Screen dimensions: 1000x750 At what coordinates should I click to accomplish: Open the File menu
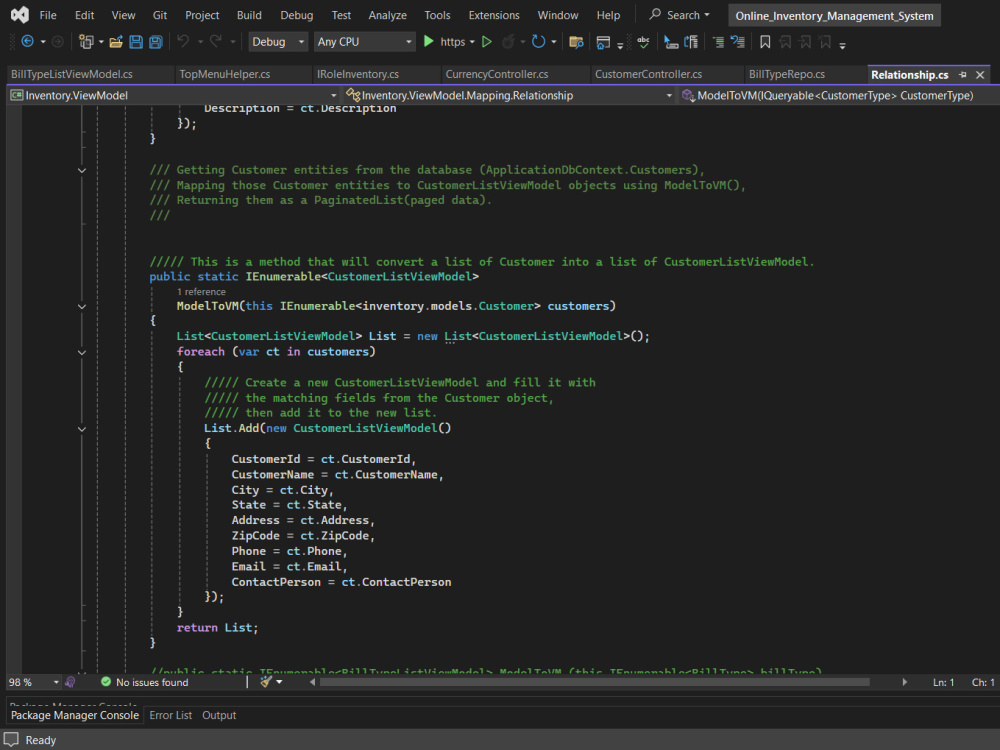pos(48,15)
